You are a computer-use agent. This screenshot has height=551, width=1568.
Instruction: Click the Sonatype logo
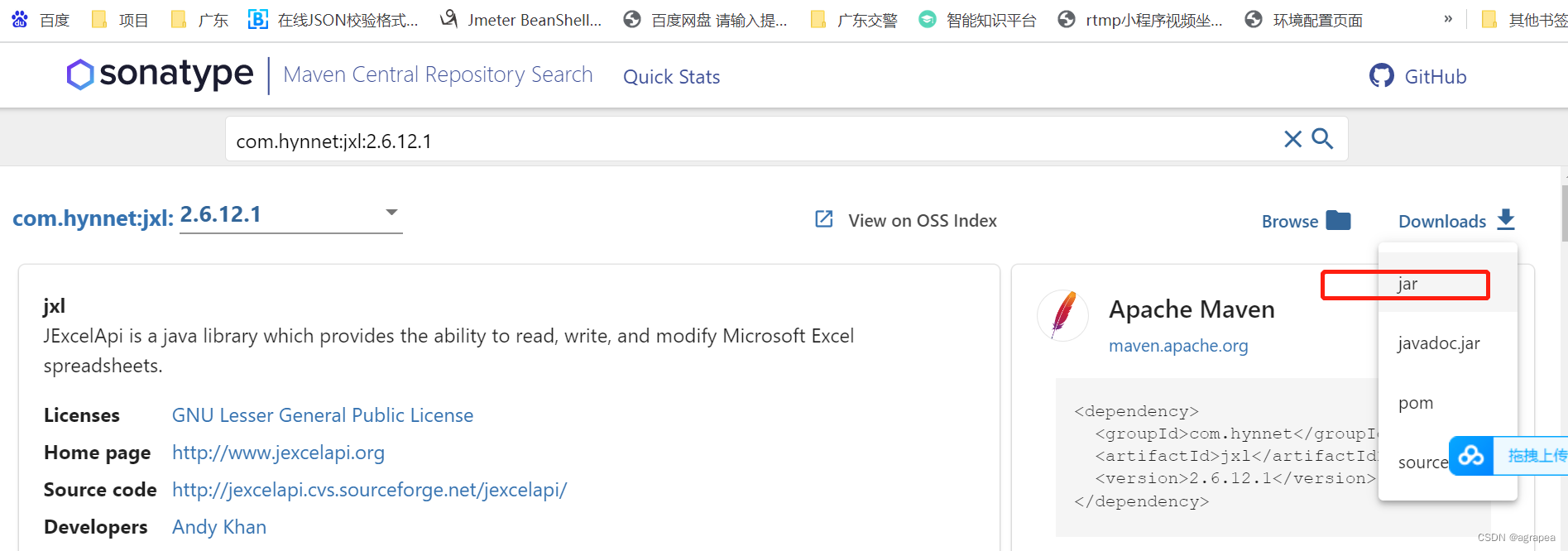pyautogui.click(x=160, y=74)
